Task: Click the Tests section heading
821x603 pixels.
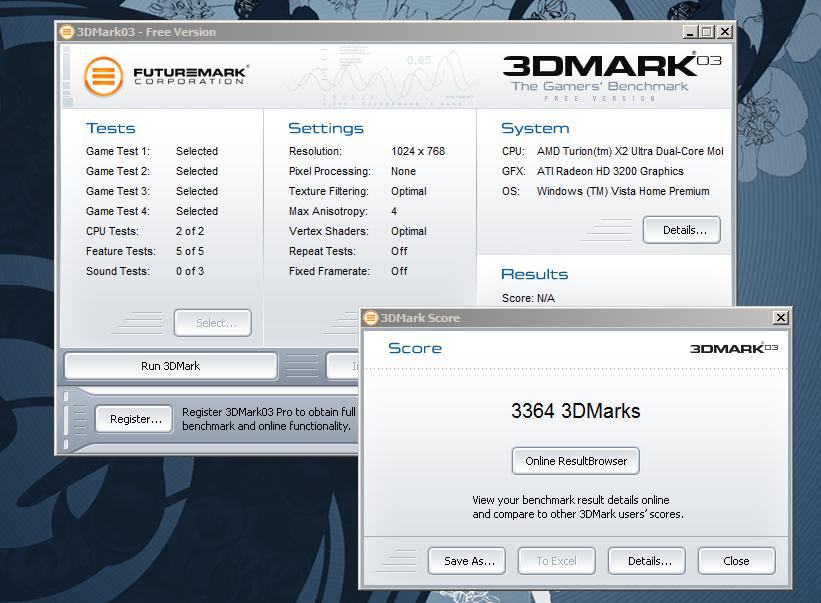Action: [110, 128]
